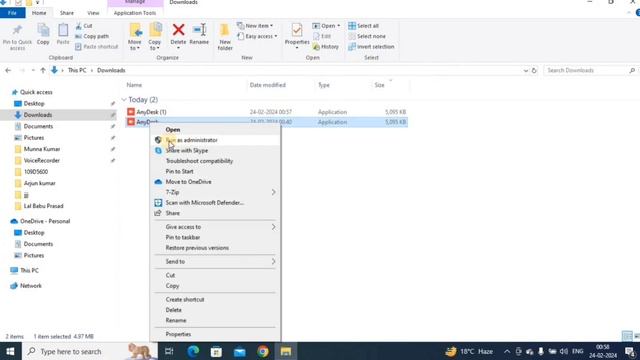Open VoiceRecorder folder in sidebar
640x360 pixels.
tap(42, 160)
